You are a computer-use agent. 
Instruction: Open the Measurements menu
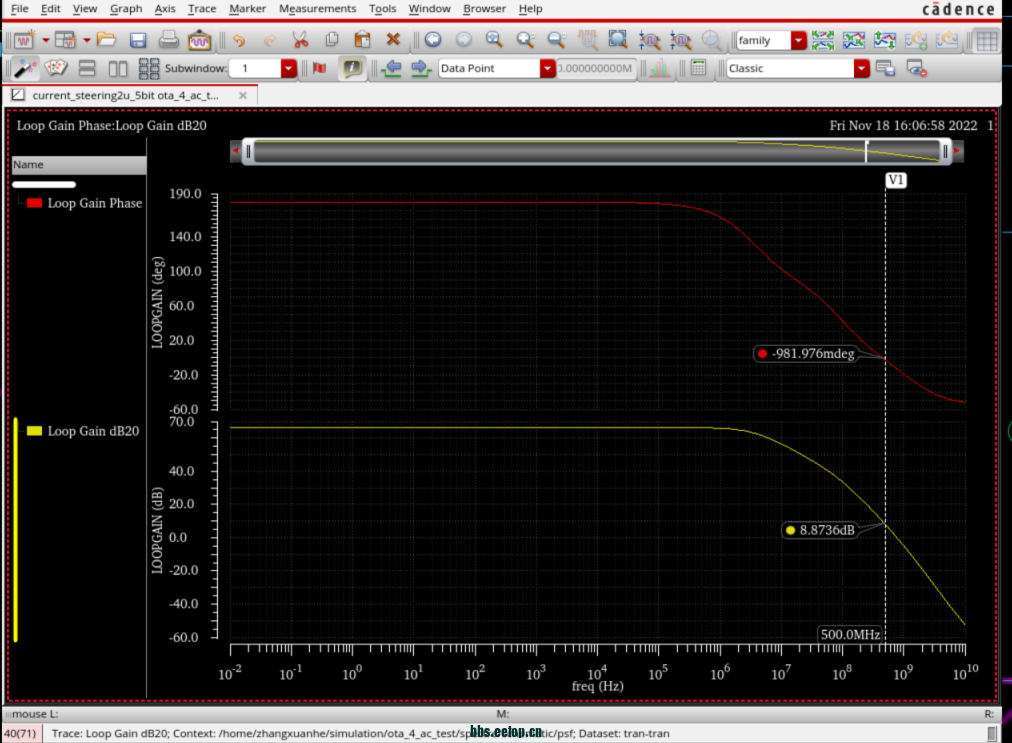tap(317, 8)
